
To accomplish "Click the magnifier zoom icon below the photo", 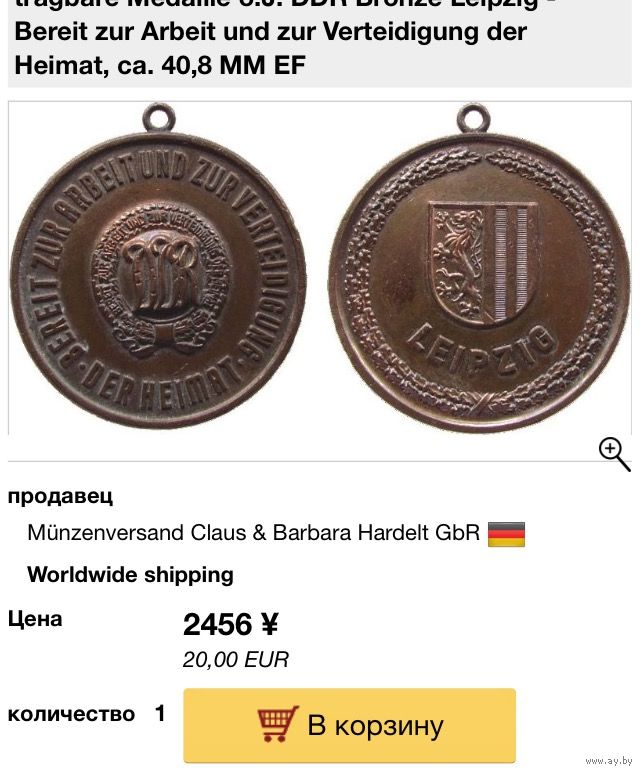I will (x=614, y=455).
